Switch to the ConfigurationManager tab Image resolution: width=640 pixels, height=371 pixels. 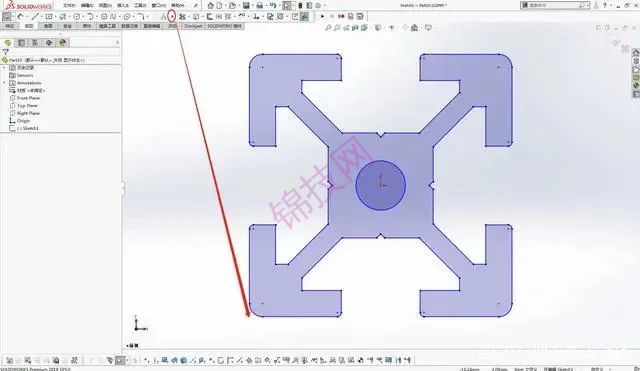[35, 42]
